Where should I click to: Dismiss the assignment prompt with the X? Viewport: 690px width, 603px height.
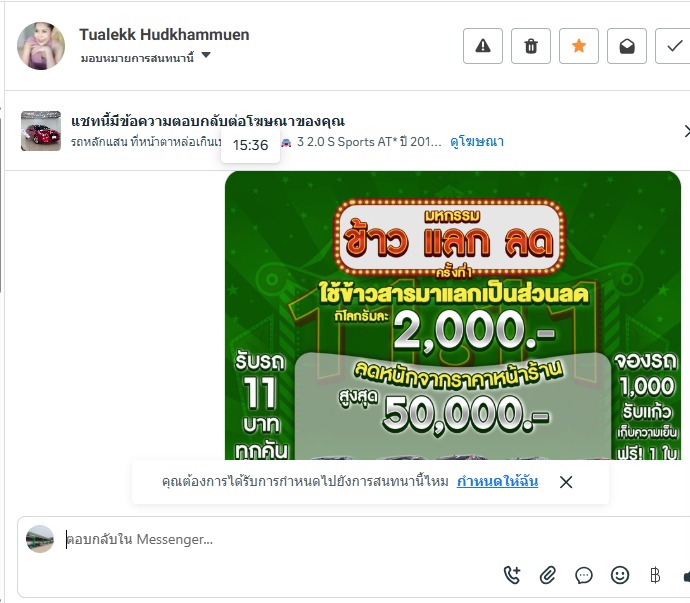[566, 482]
